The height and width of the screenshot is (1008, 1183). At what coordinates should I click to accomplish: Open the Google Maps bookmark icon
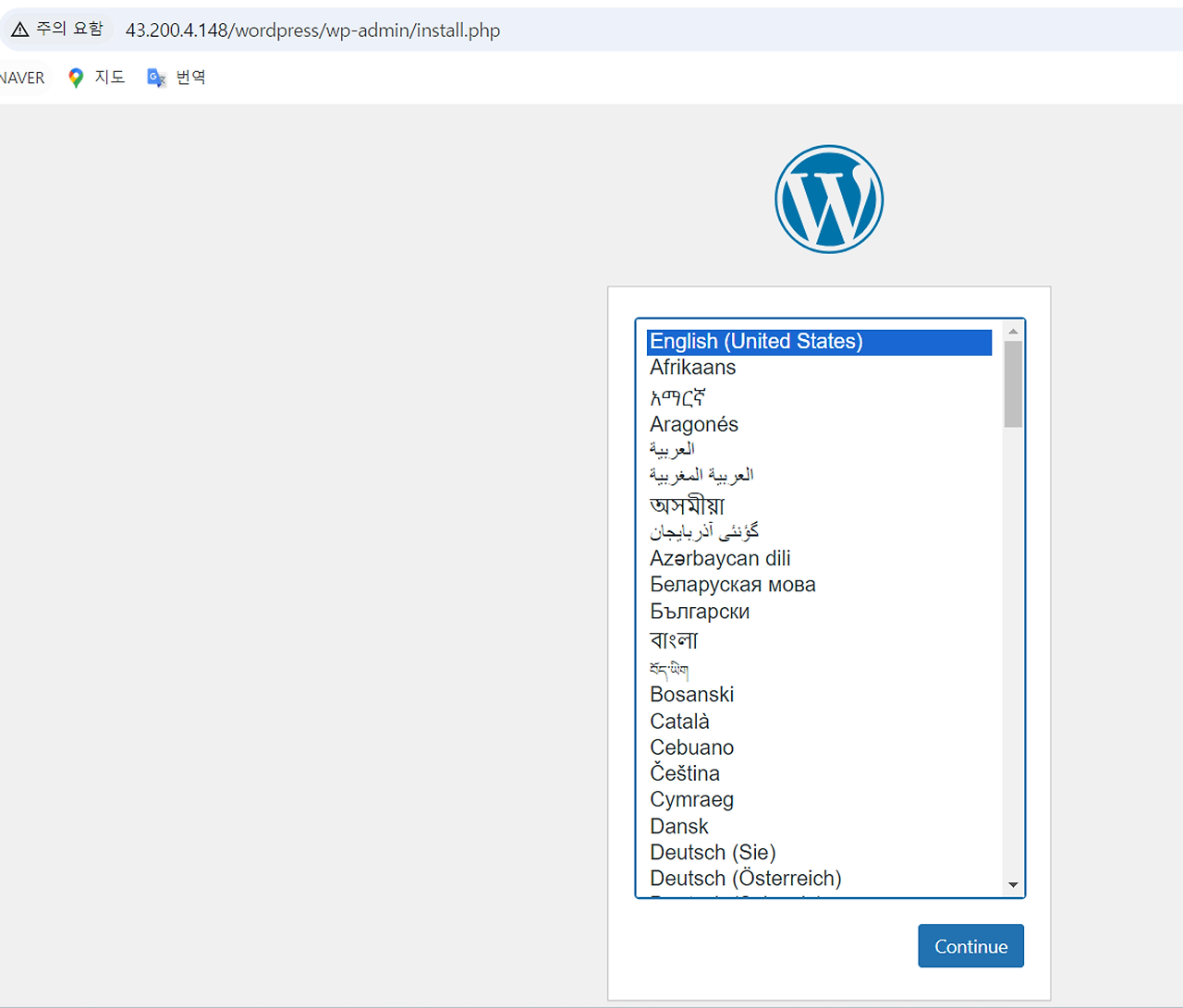76,78
